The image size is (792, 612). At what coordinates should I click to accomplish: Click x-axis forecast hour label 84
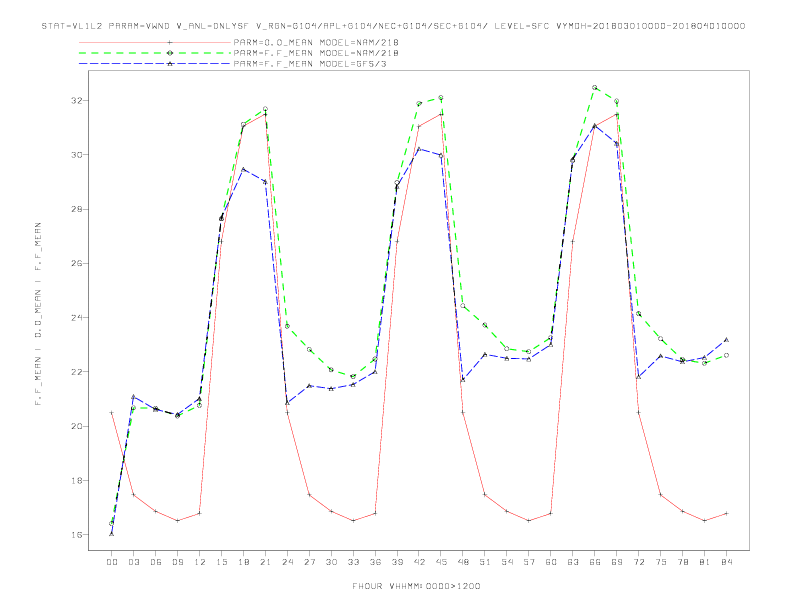point(727,562)
